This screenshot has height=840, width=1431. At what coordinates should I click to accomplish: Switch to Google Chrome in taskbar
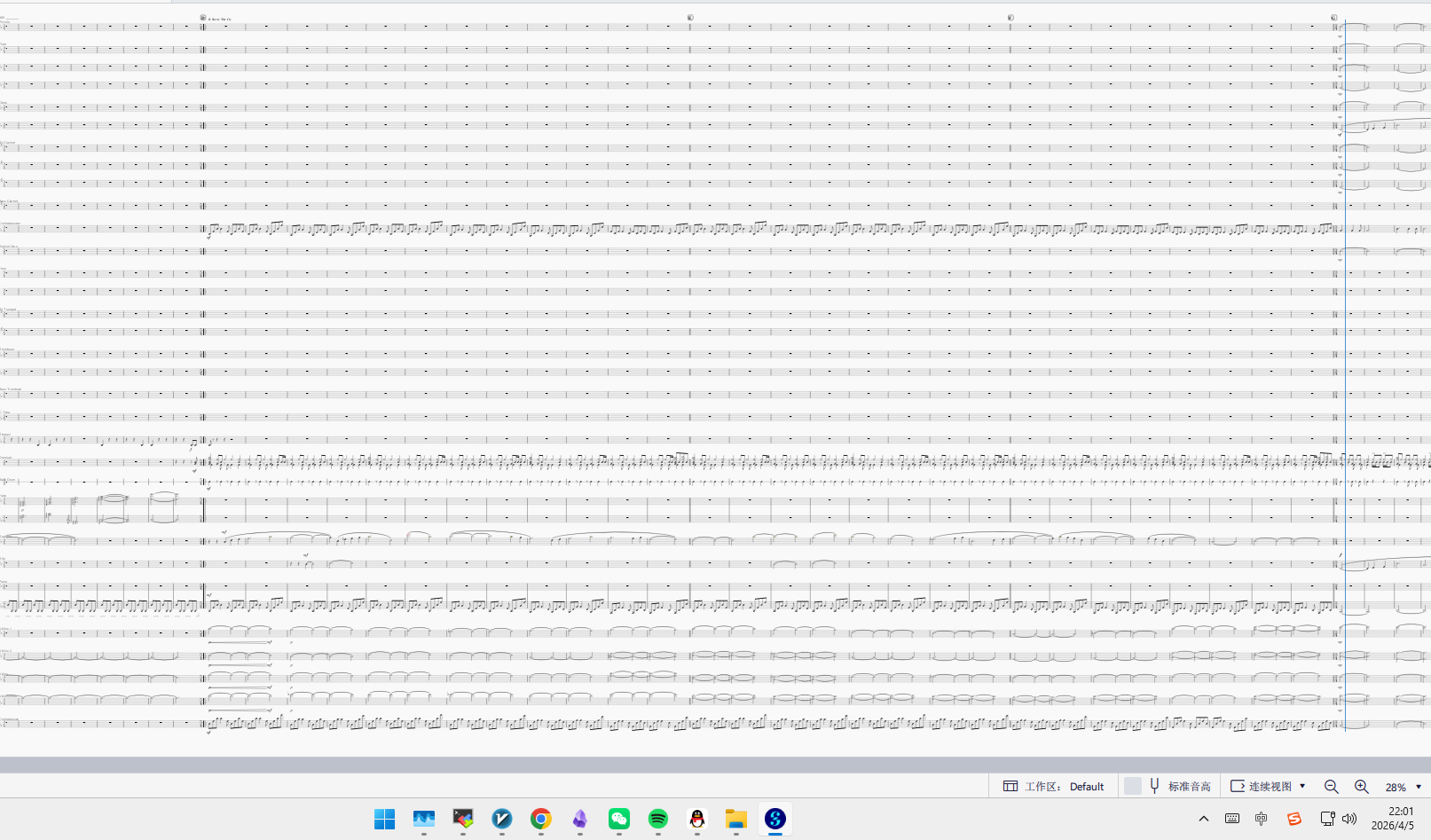[x=541, y=819]
